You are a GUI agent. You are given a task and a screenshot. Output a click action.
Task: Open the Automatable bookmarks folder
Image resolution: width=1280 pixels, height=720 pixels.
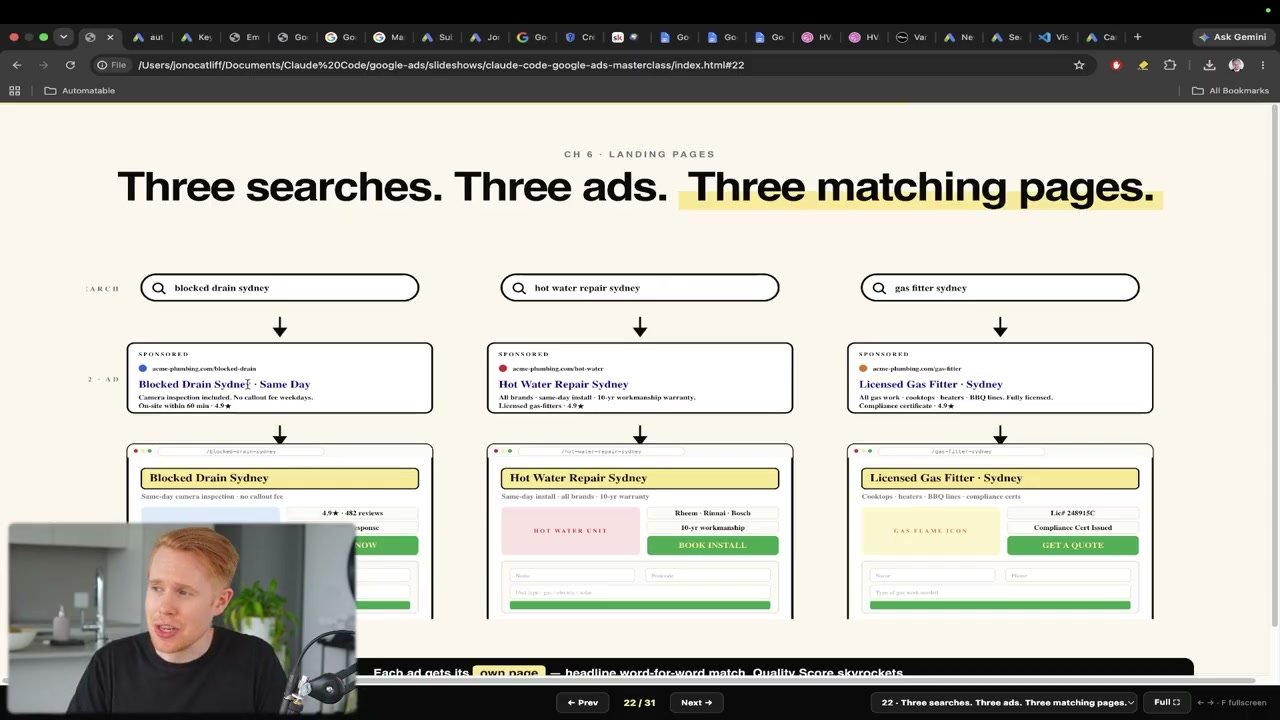(80, 91)
